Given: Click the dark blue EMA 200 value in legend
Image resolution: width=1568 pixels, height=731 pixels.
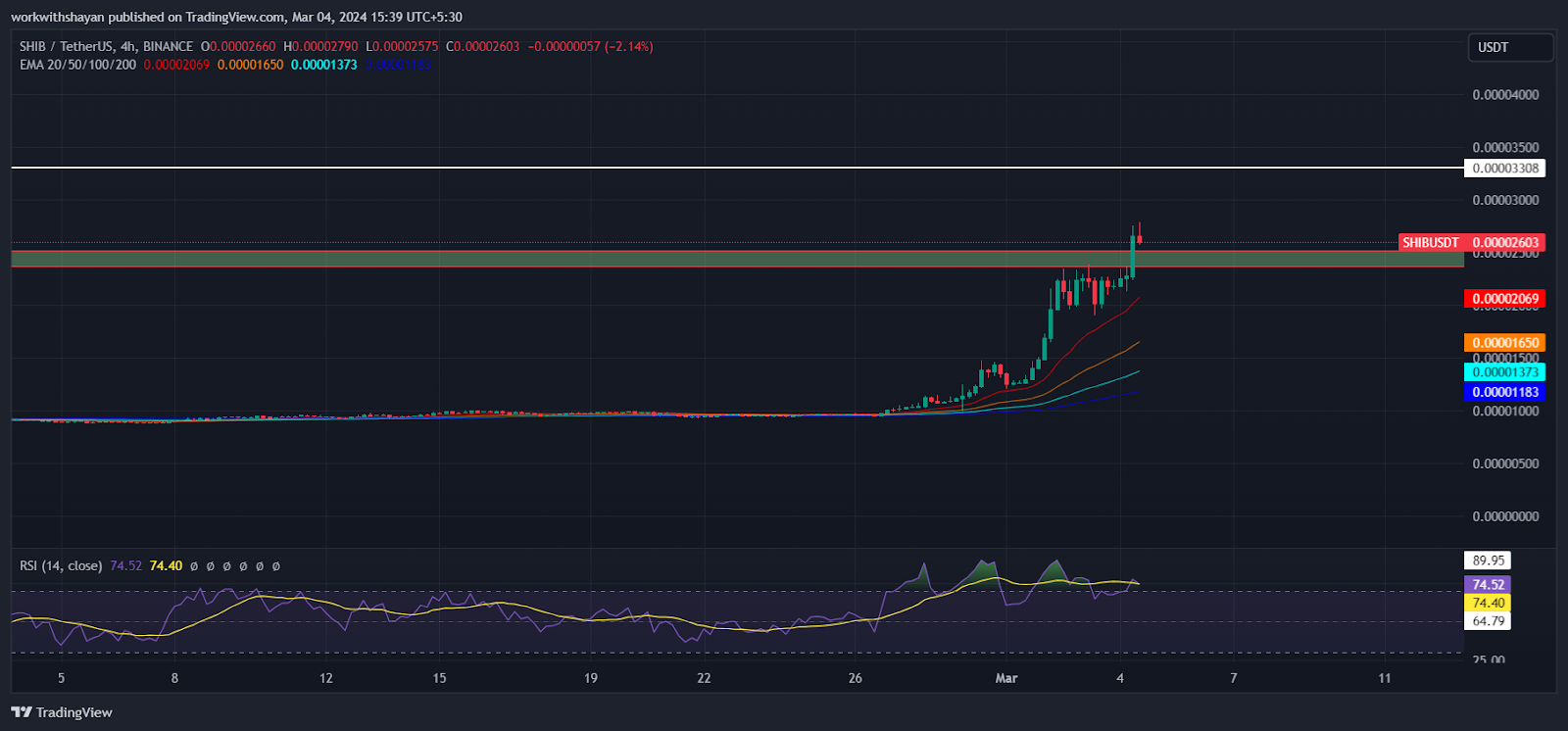Looking at the screenshot, I should point(398,65).
